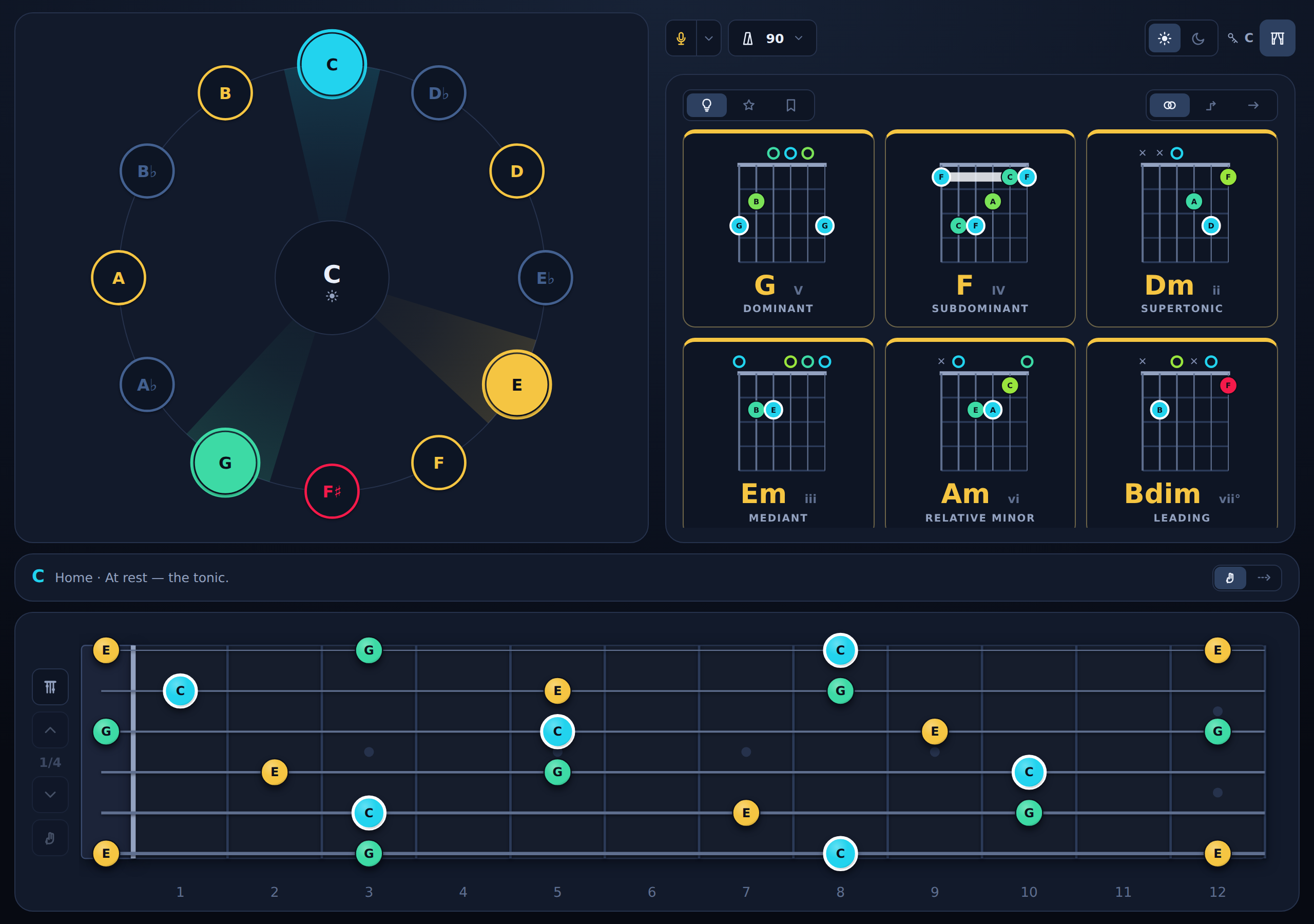Viewport: 1314px width, 924px height.
Task: Click the center C chord hub
Action: (332, 278)
